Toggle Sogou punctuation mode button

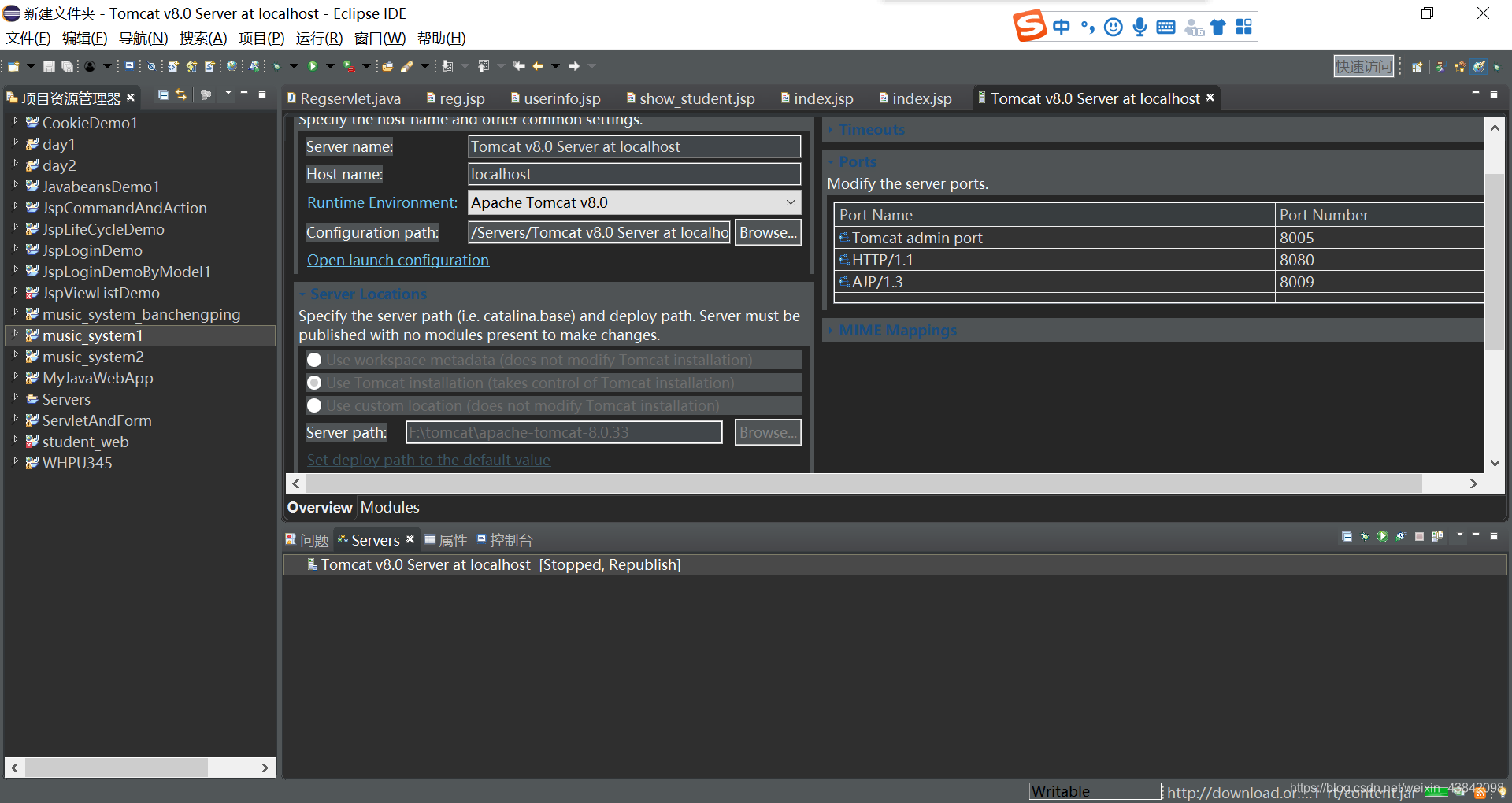[x=1088, y=27]
